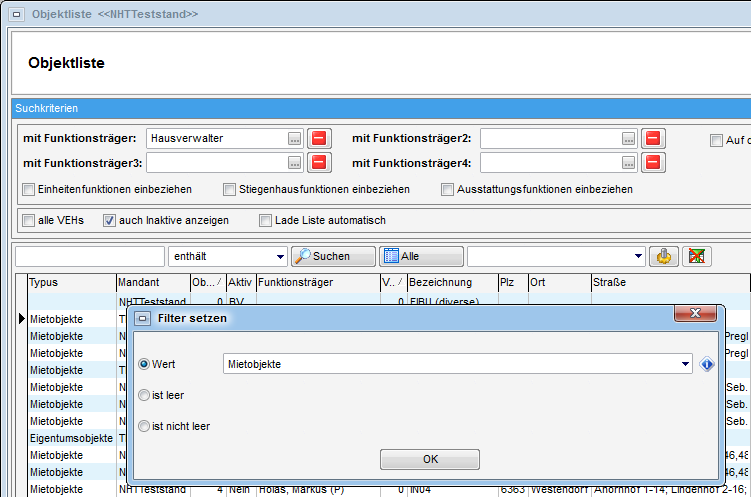
Task: Click the blue info icon beside Wert dropdown
Action: 707,364
